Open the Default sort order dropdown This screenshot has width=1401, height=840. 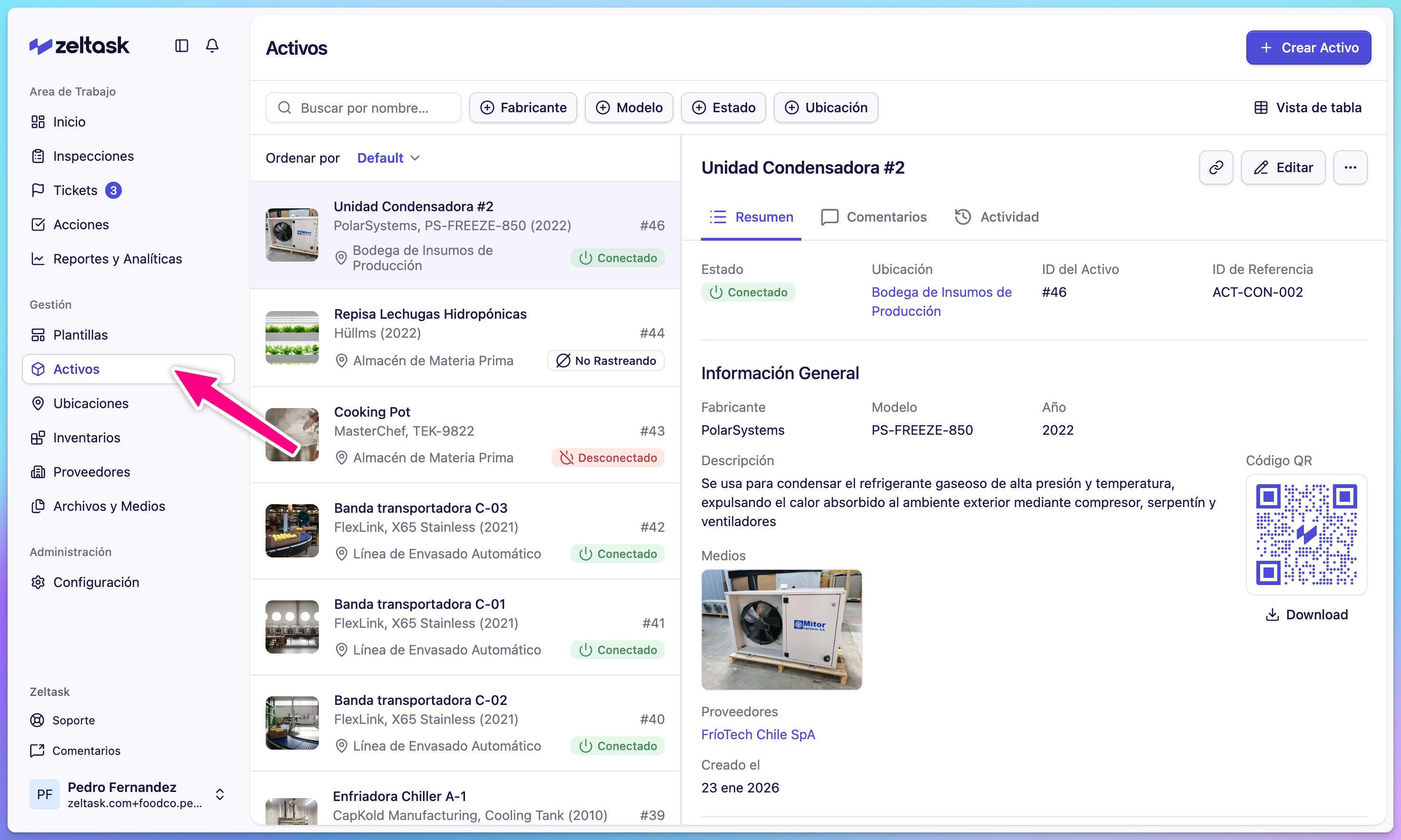387,157
